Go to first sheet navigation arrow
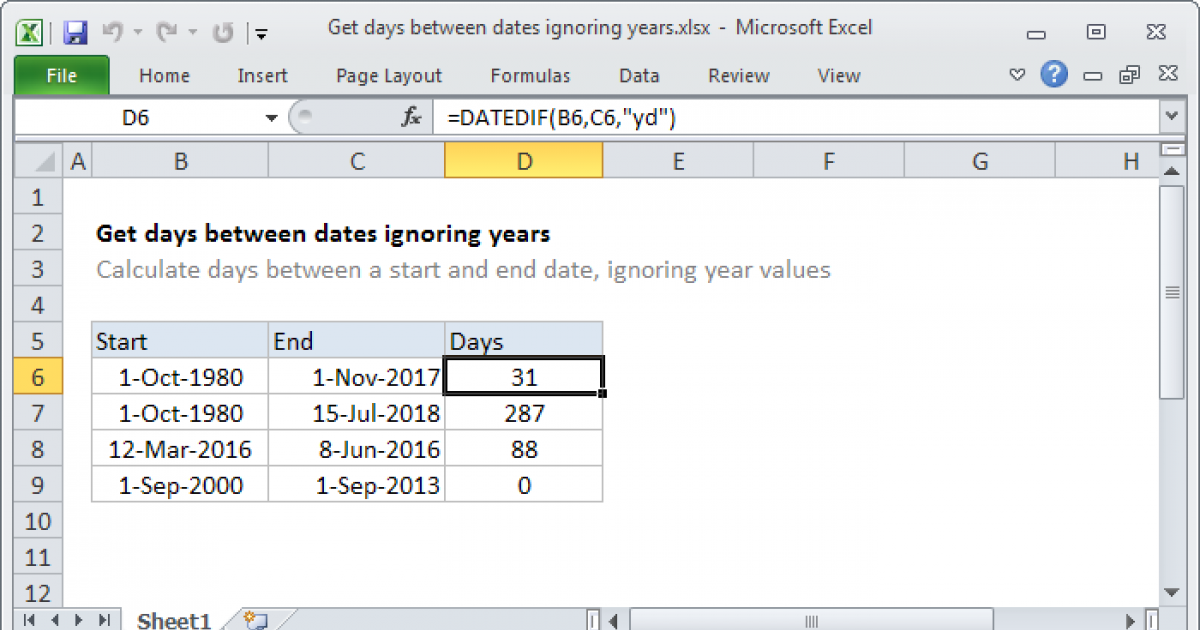Screen dimensions: 1200x630 [x=28, y=620]
